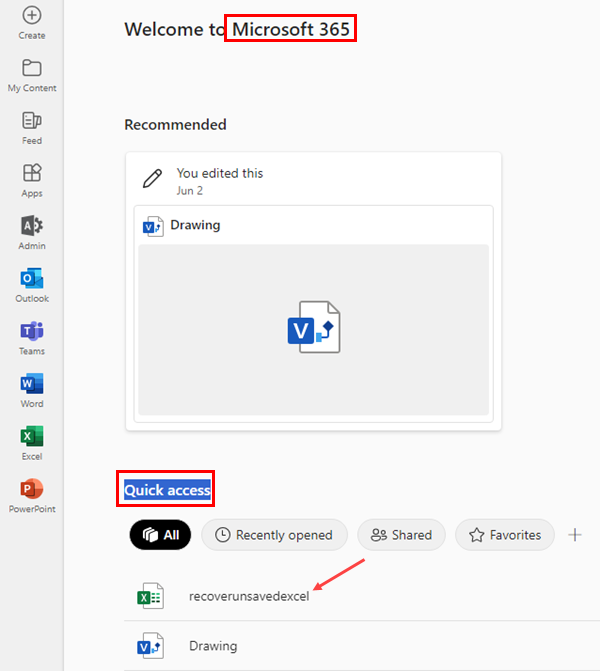Switch to the Favorites filter
Viewport: 600px width, 671px height.
(505, 535)
